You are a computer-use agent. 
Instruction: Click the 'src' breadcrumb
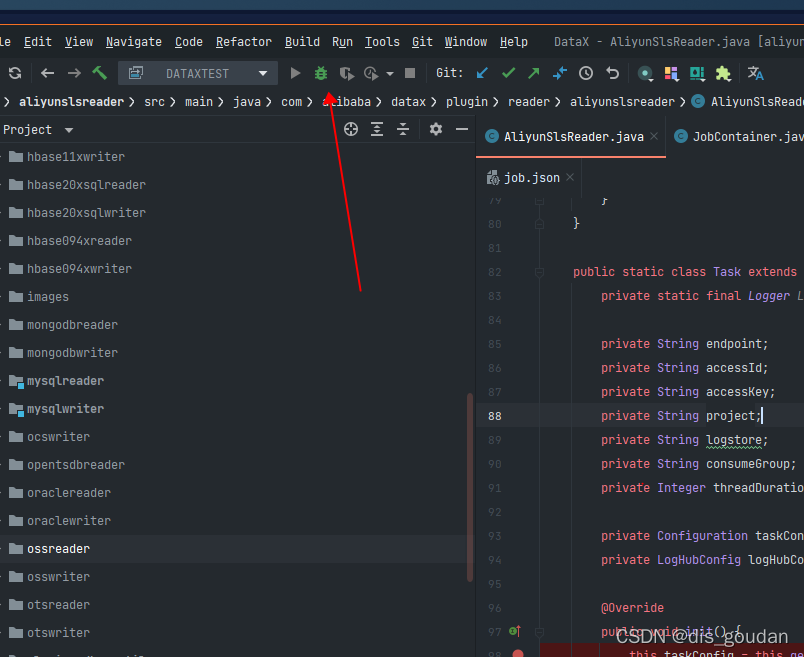(154, 102)
